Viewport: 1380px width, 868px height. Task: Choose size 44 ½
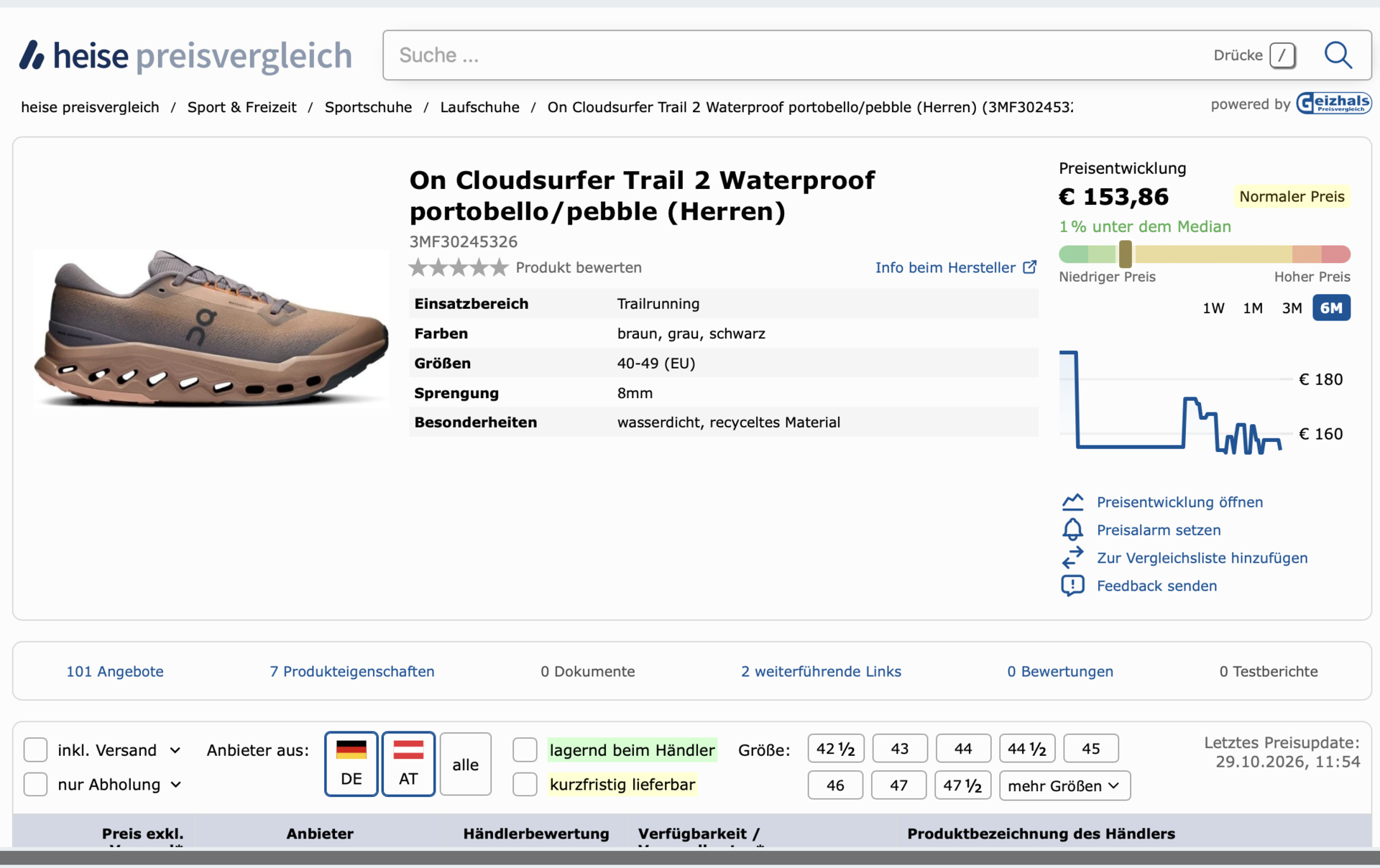tap(1026, 749)
